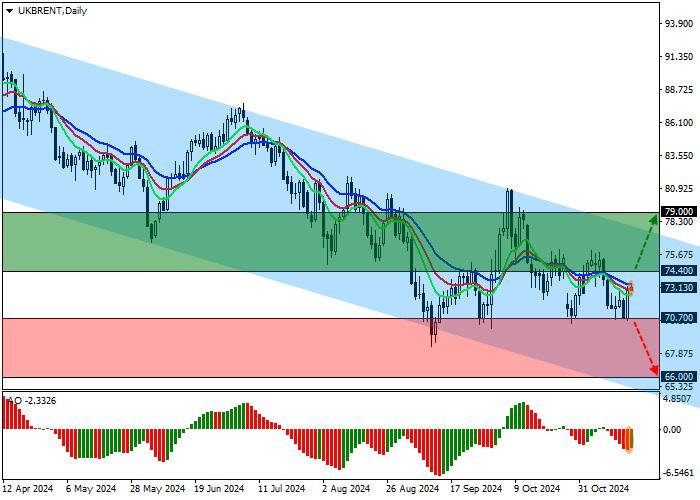Click the 11 Jul 2024 date label
Screen dimensions: 700x500
[x=282, y=489]
